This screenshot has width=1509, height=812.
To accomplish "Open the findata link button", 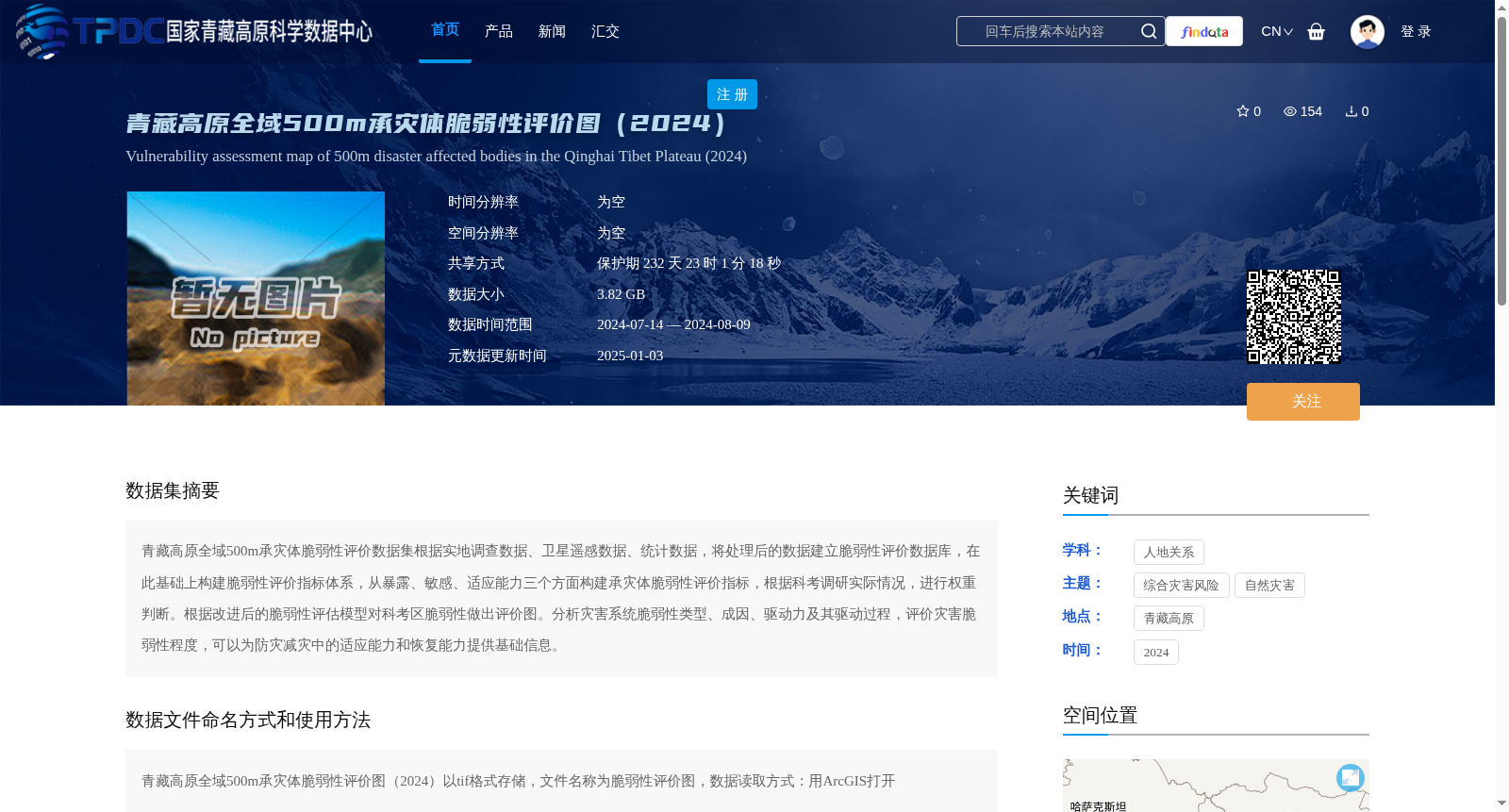I will 1204,31.
